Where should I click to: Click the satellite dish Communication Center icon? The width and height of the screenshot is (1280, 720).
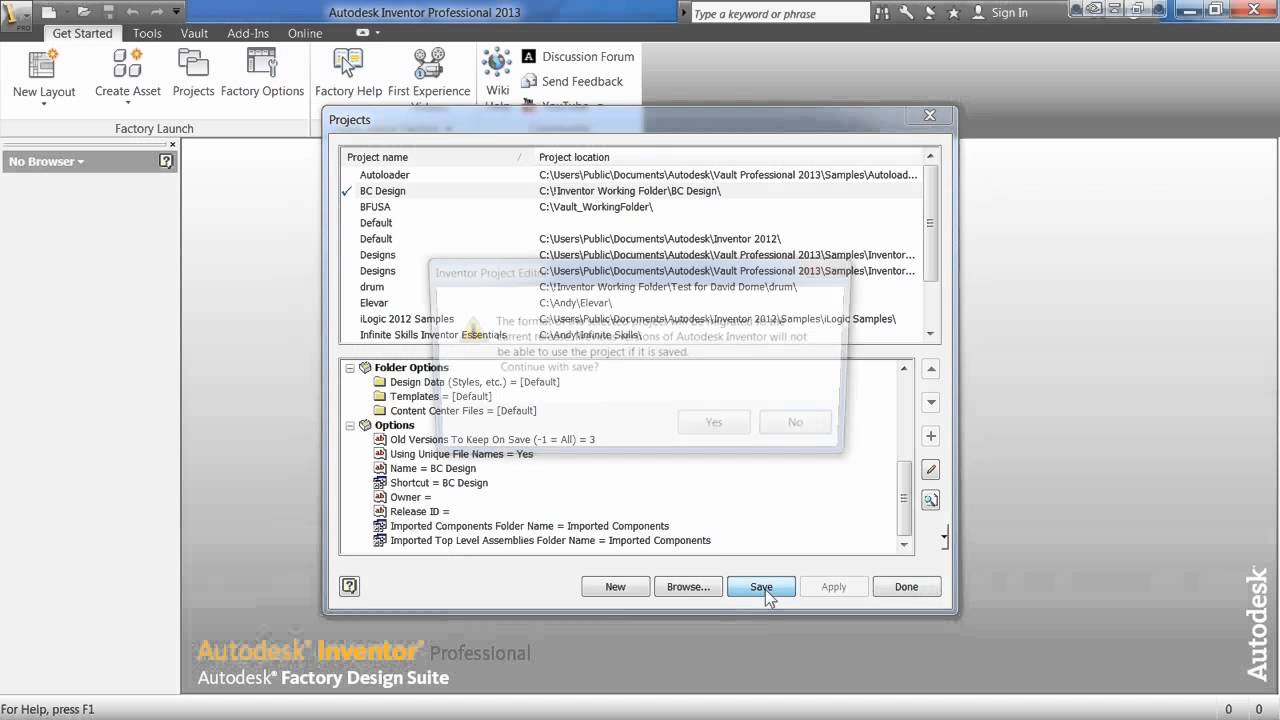[930, 13]
